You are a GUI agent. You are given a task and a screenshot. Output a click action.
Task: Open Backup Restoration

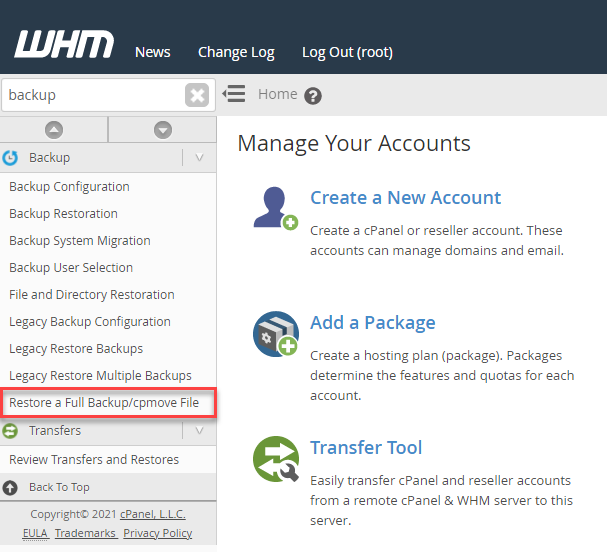pyautogui.click(x=63, y=214)
